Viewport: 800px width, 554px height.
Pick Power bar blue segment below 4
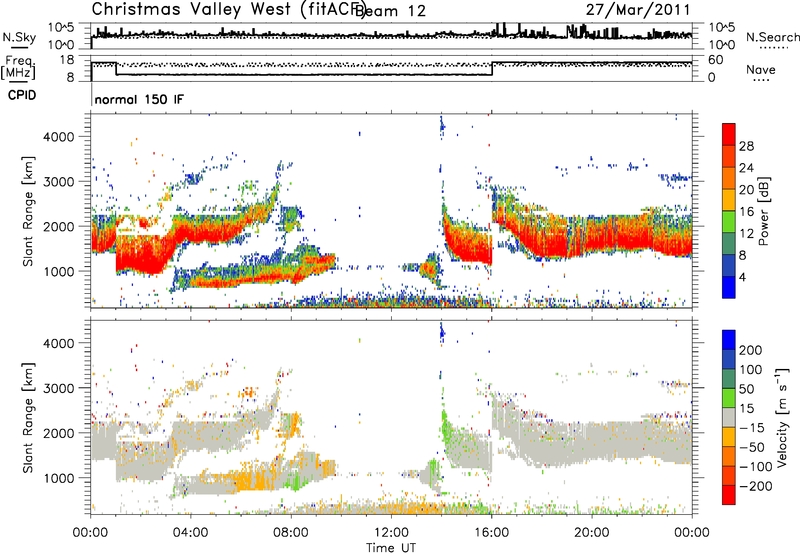point(729,287)
